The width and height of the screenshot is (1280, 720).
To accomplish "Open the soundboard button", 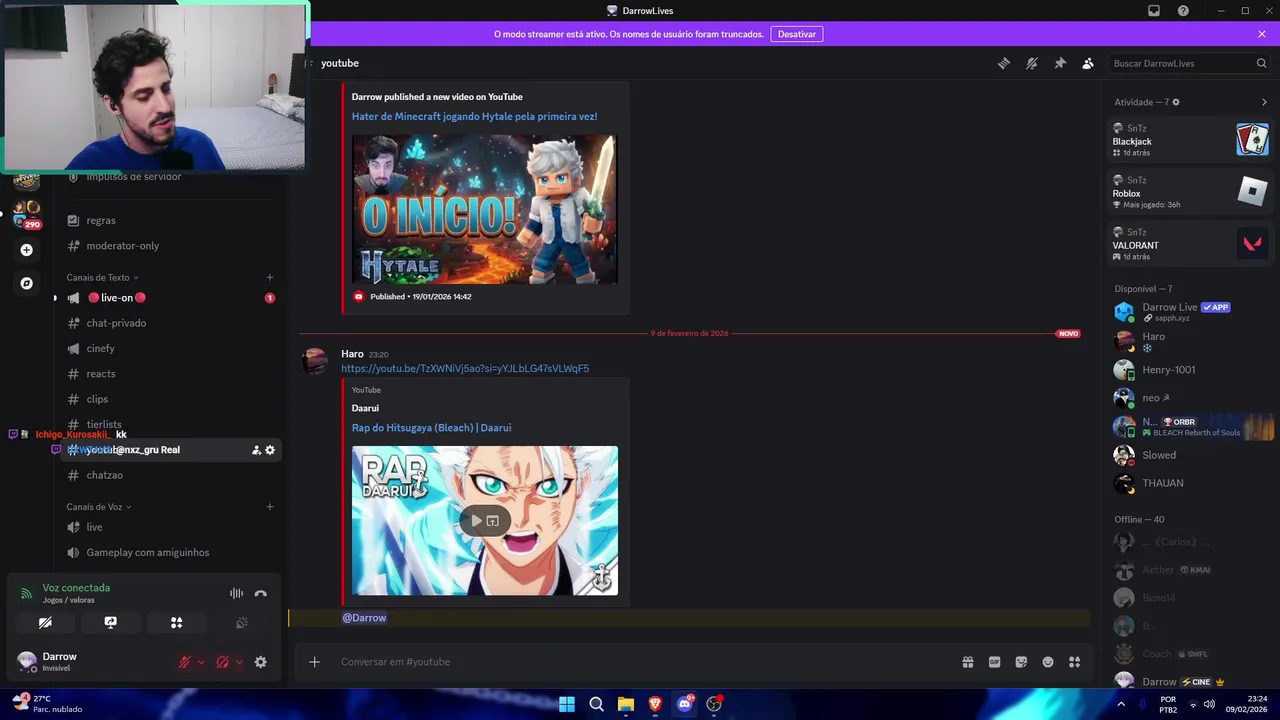I will point(241,622).
